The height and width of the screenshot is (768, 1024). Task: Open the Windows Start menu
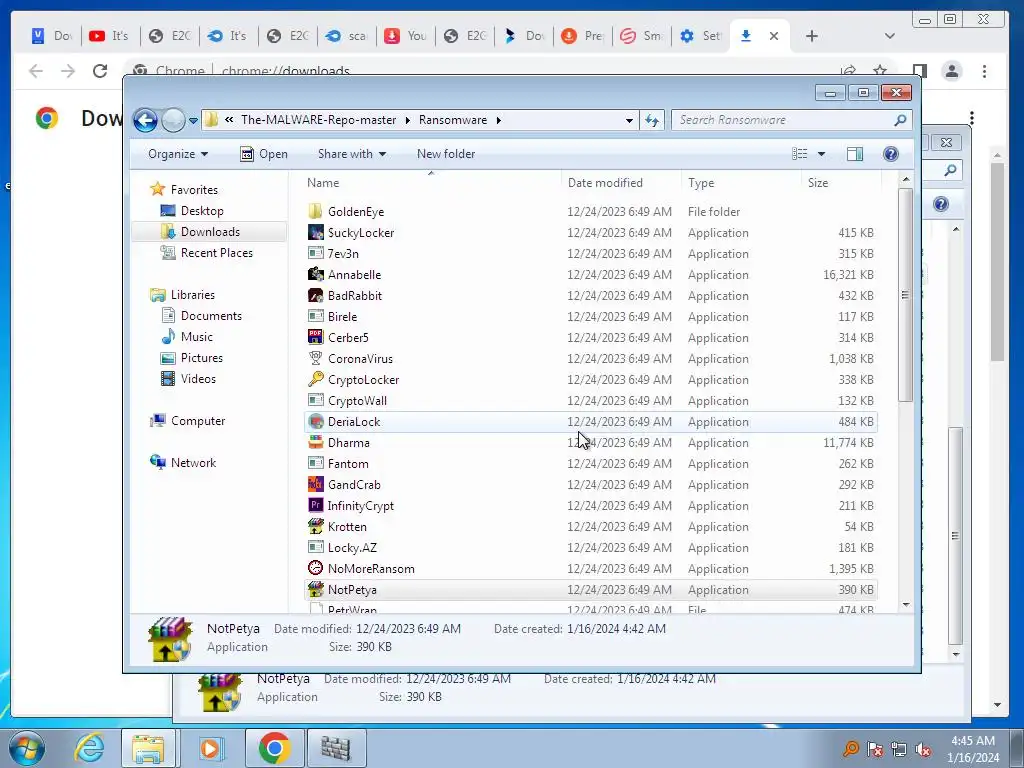[27, 748]
